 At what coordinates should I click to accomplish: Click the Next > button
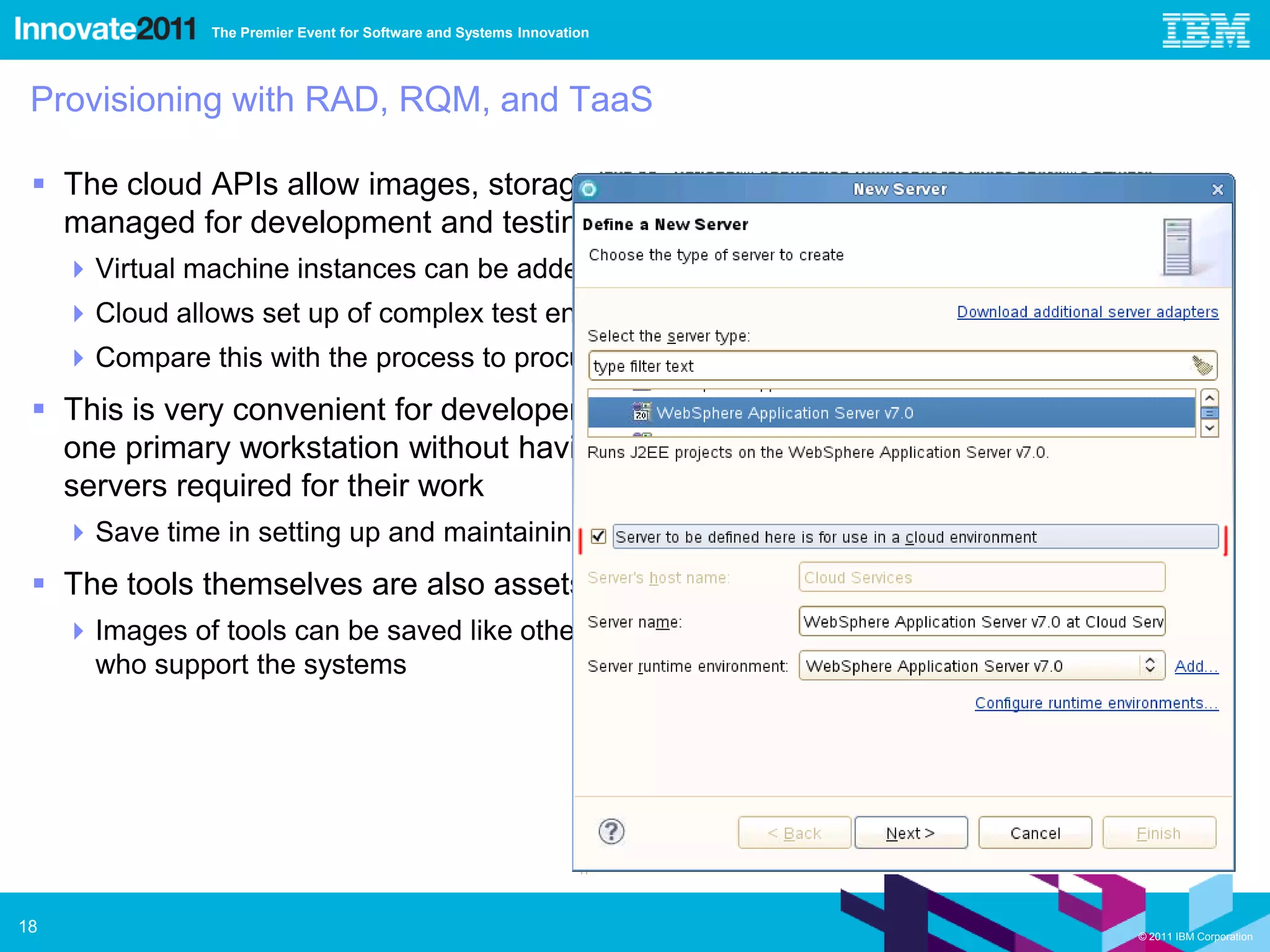pos(910,833)
